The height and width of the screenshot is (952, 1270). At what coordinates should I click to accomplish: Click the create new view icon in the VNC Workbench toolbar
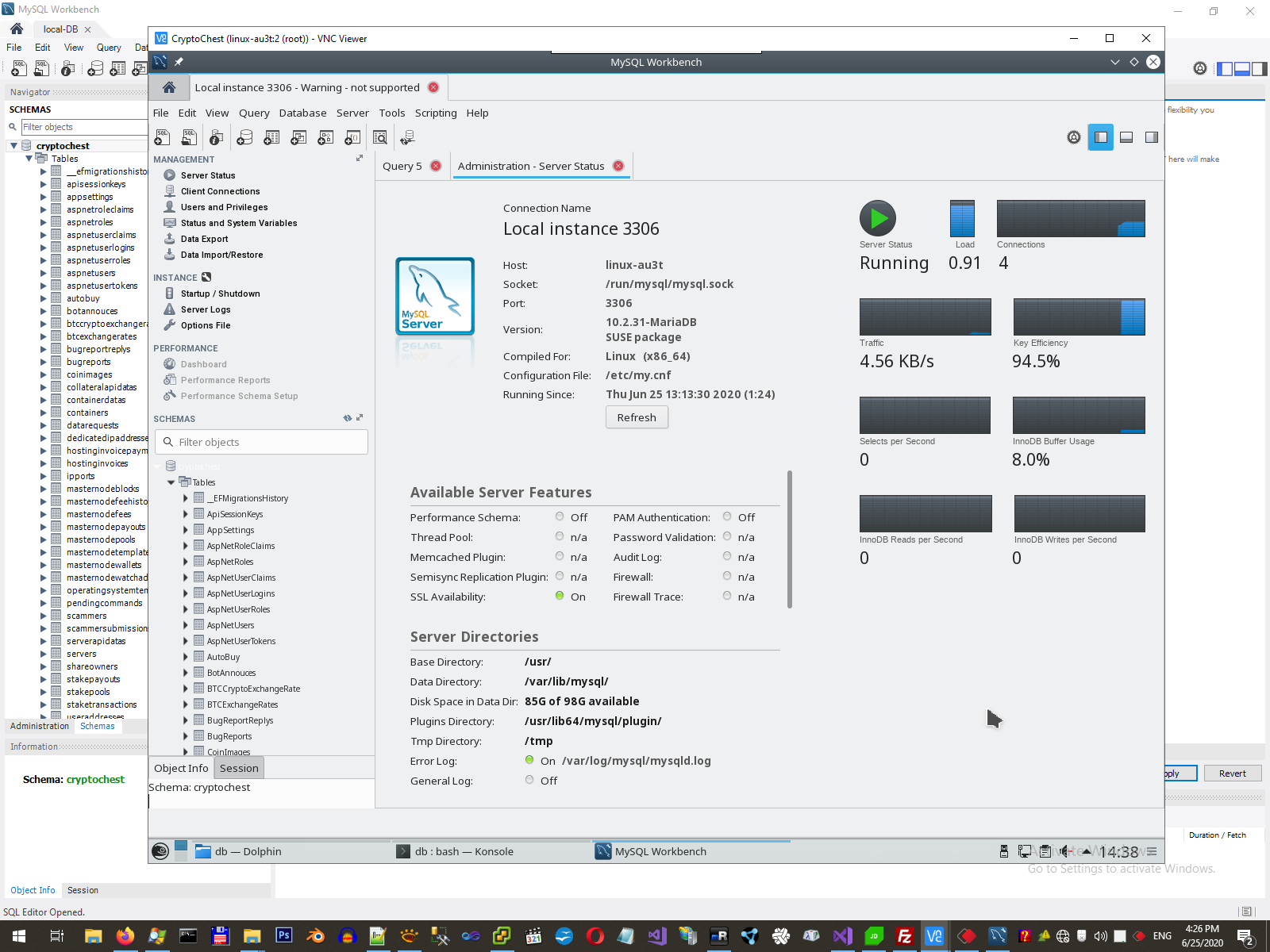tap(298, 137)
